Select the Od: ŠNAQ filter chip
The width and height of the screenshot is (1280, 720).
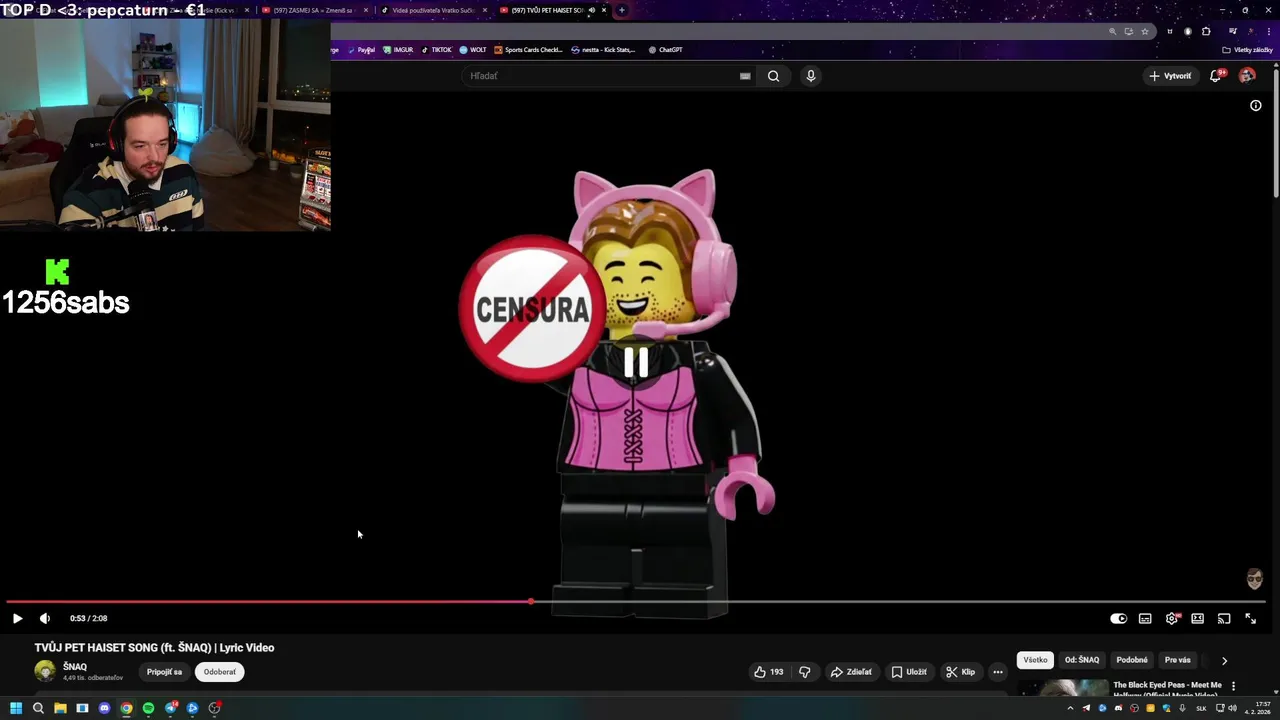1082,660
